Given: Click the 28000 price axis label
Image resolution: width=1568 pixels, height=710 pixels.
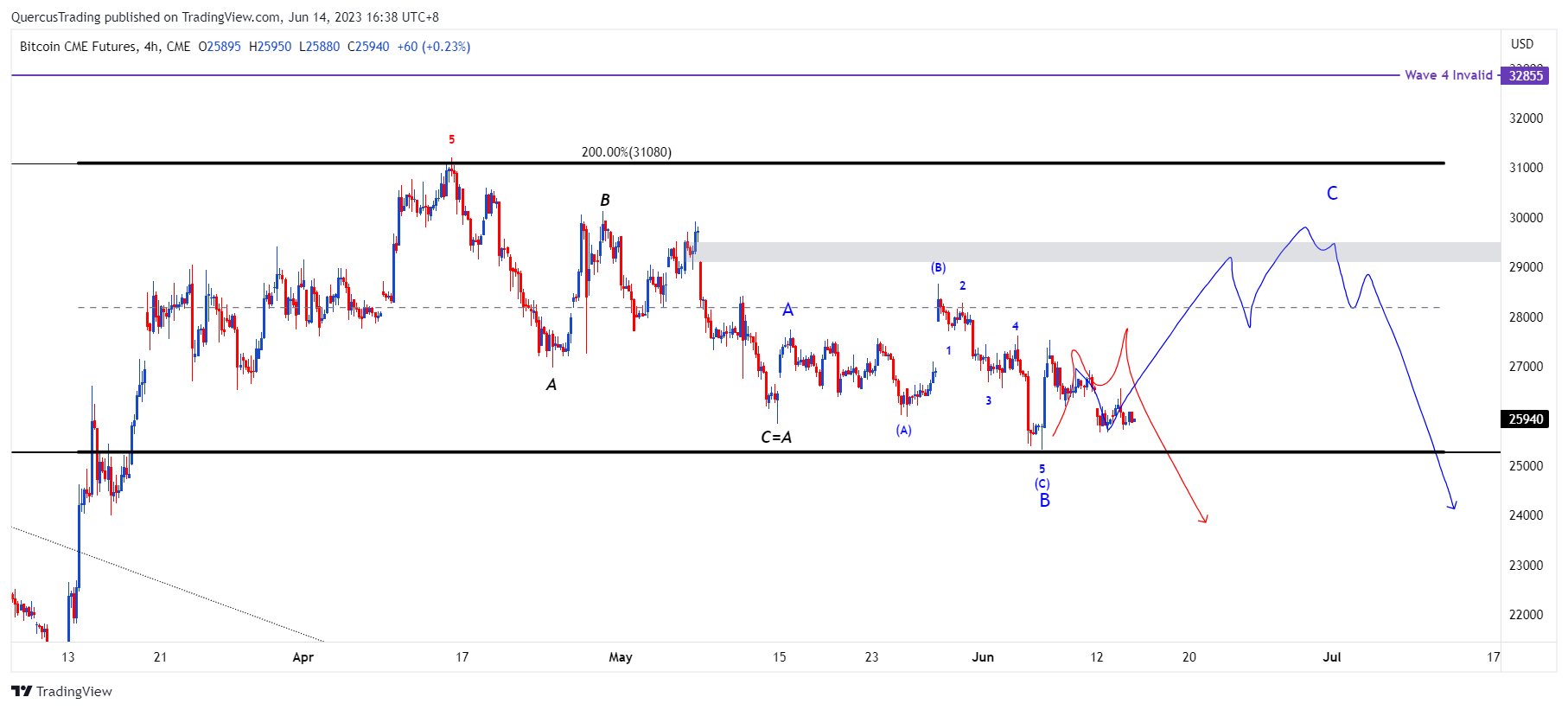Looking at the screenshot, I should coord(1526,317).
